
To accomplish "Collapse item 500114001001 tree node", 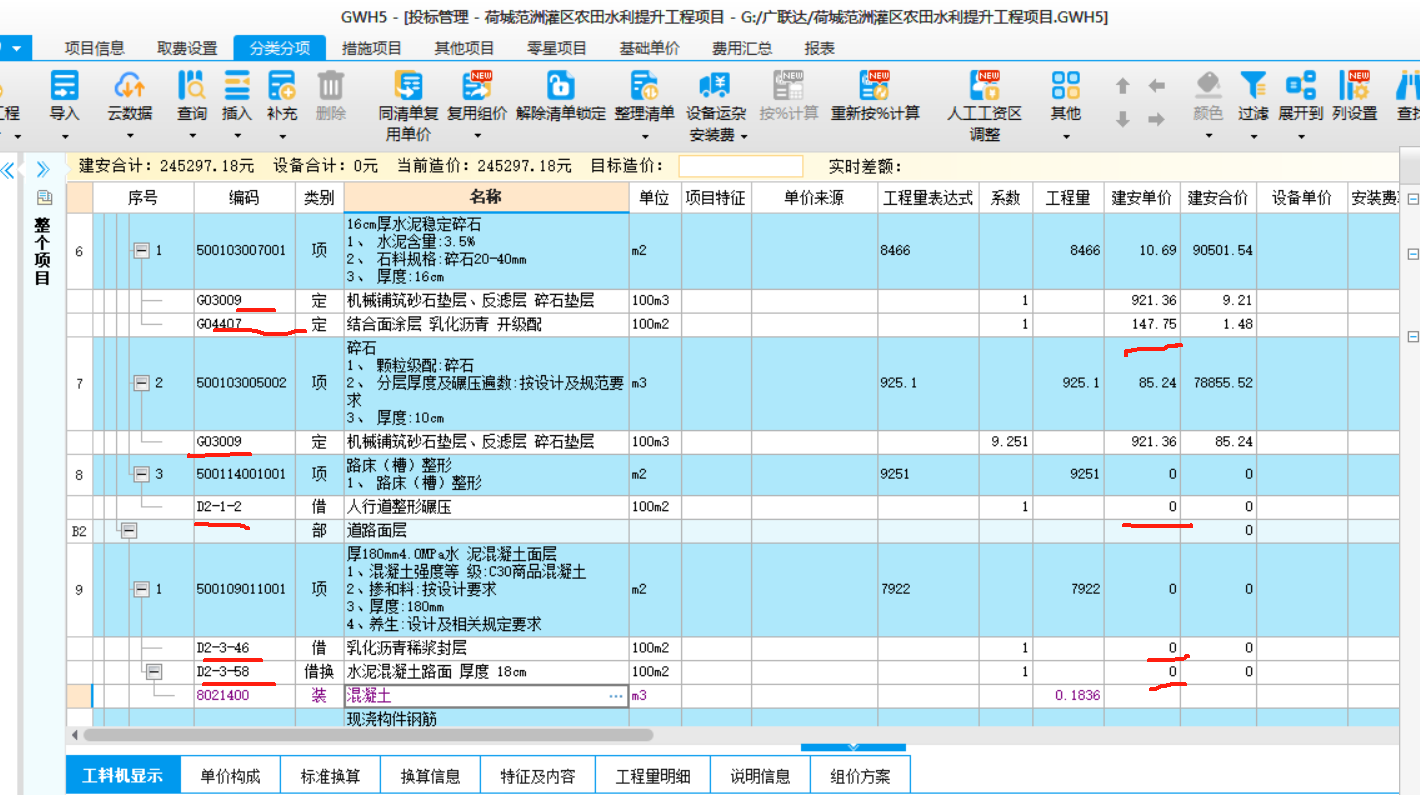I will (141, 475).
